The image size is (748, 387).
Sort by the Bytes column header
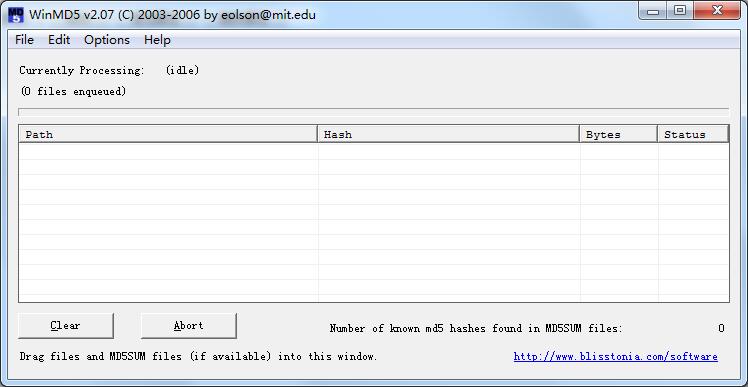pos(619,134)
